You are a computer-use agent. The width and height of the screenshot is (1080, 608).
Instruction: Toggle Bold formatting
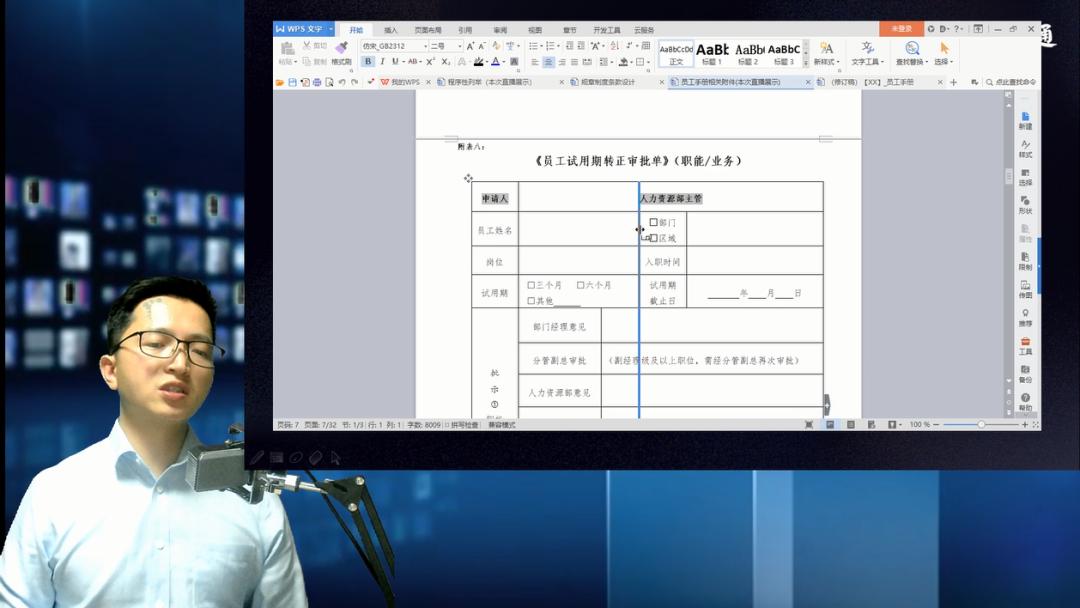point(368,62)
